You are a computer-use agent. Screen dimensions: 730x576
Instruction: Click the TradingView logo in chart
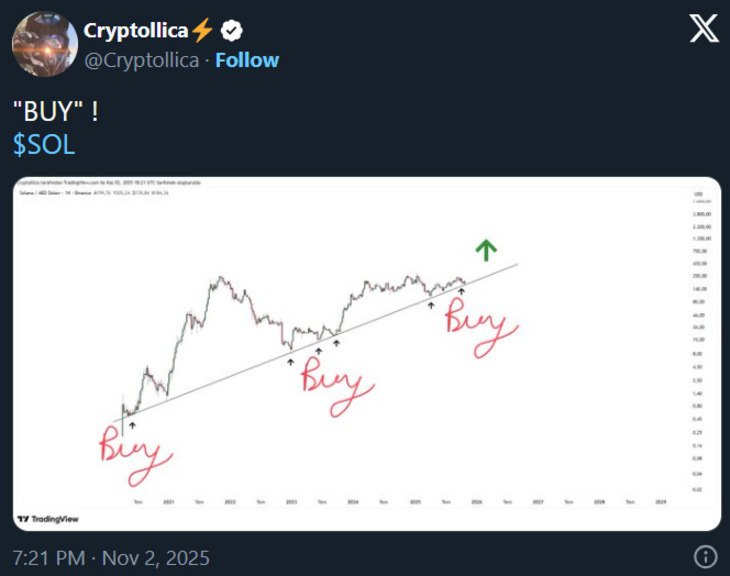[x=48, y=519]
